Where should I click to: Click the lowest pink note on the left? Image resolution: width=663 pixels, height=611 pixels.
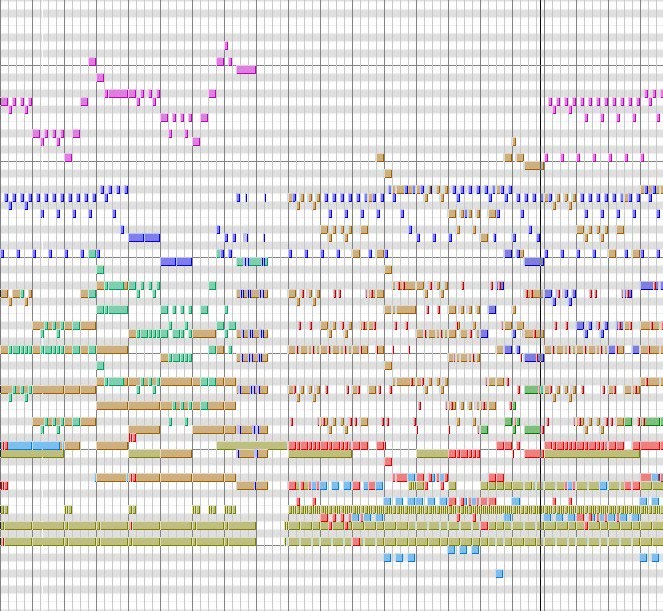pyautogui.click(x=68, y=157)
